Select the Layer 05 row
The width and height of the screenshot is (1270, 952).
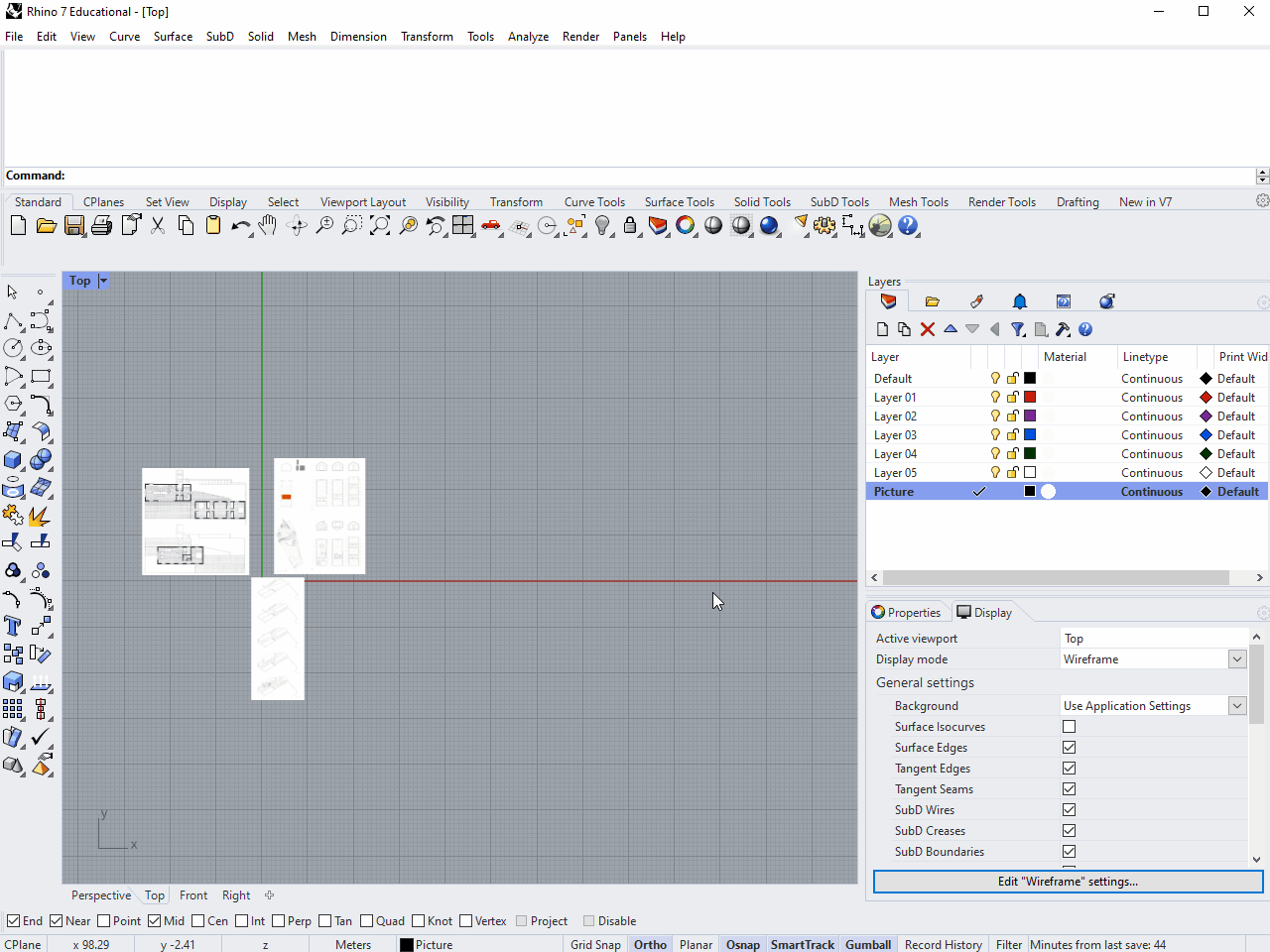click(x=1068, y=473)
